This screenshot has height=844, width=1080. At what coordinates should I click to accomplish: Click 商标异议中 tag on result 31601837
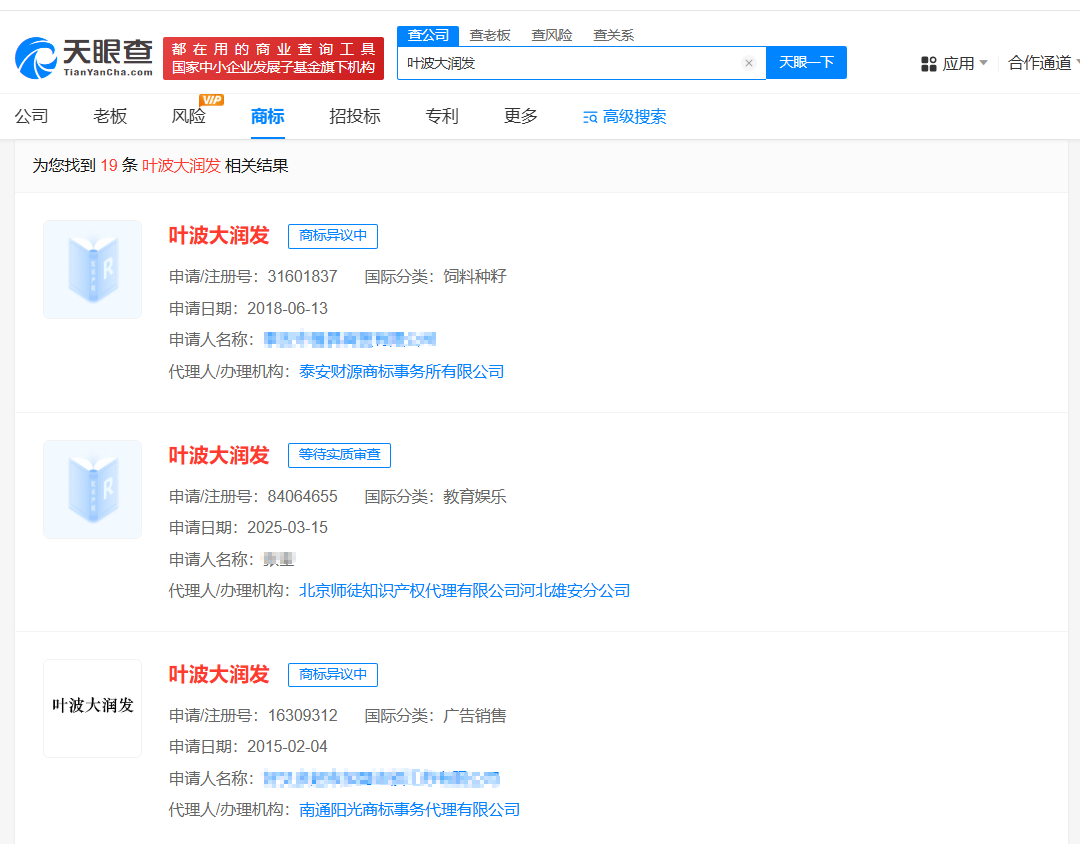tap(333, 236)
